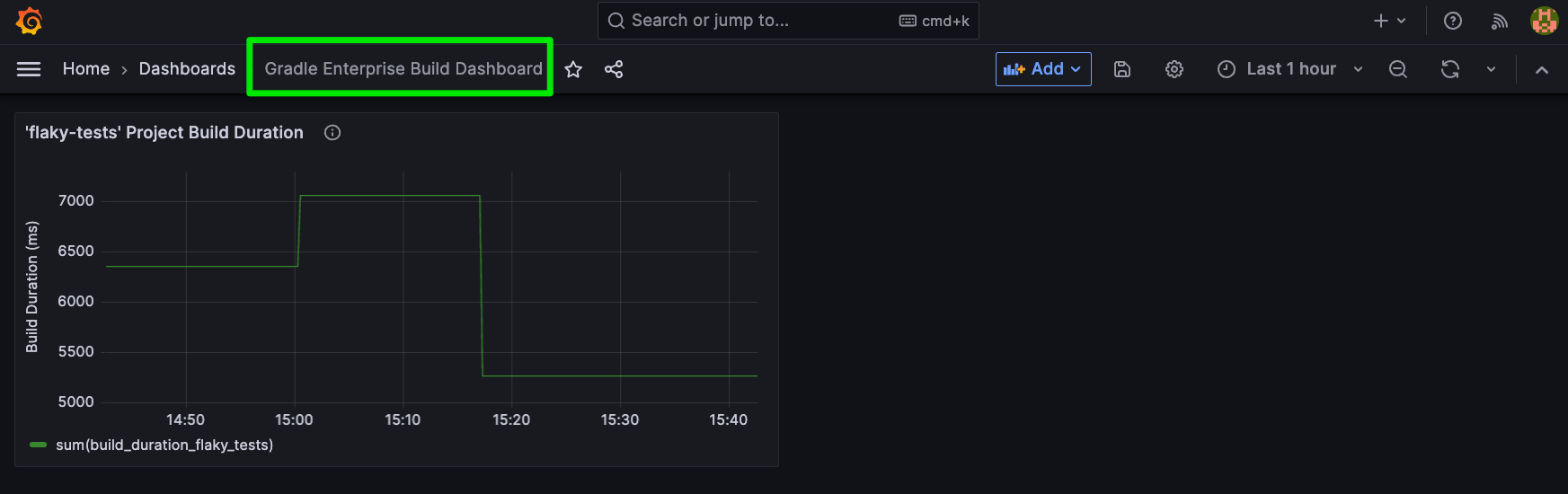Click the 15:40 x-axis label
This screenshot has width=1568, height=494.
(x=728, y=419)
